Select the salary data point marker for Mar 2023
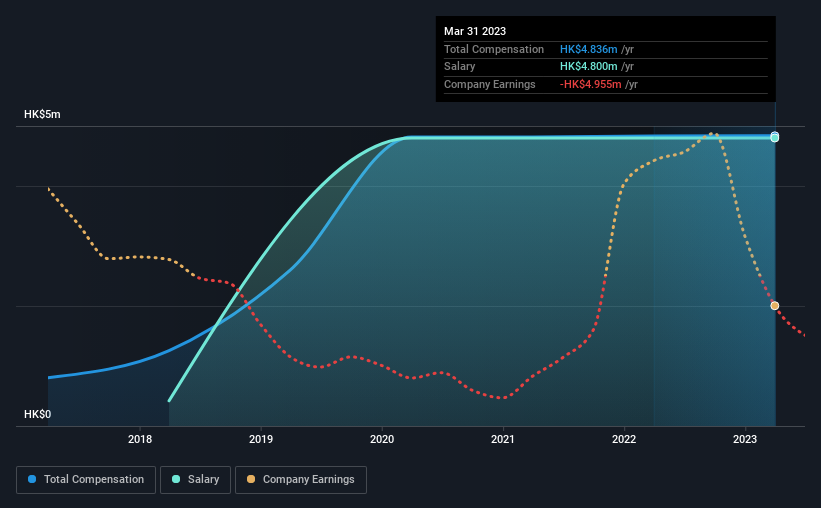Screen dimensions: 821x508 tap(774, 138)
